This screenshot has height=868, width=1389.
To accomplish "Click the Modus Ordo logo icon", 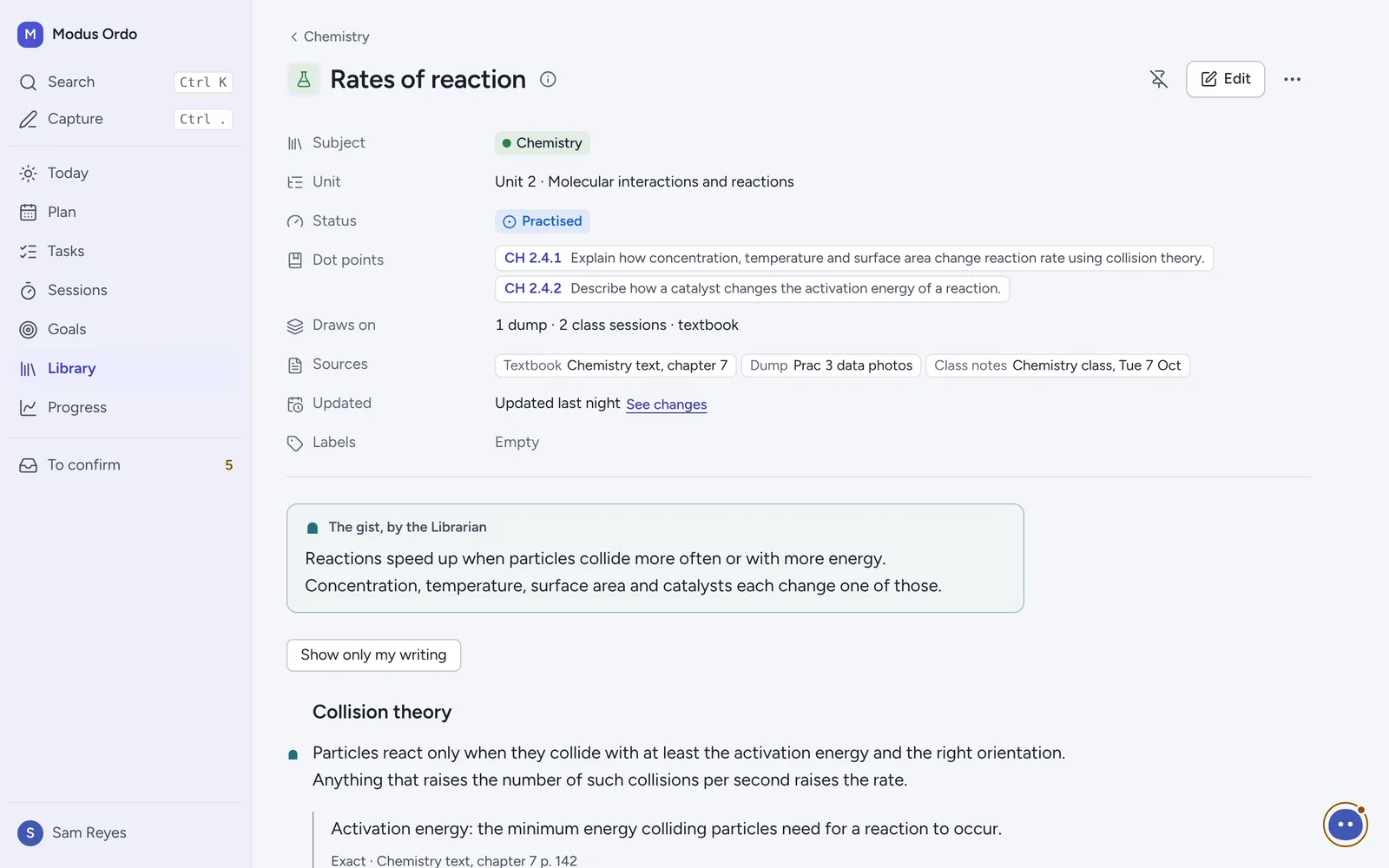I will click(30, 35).
